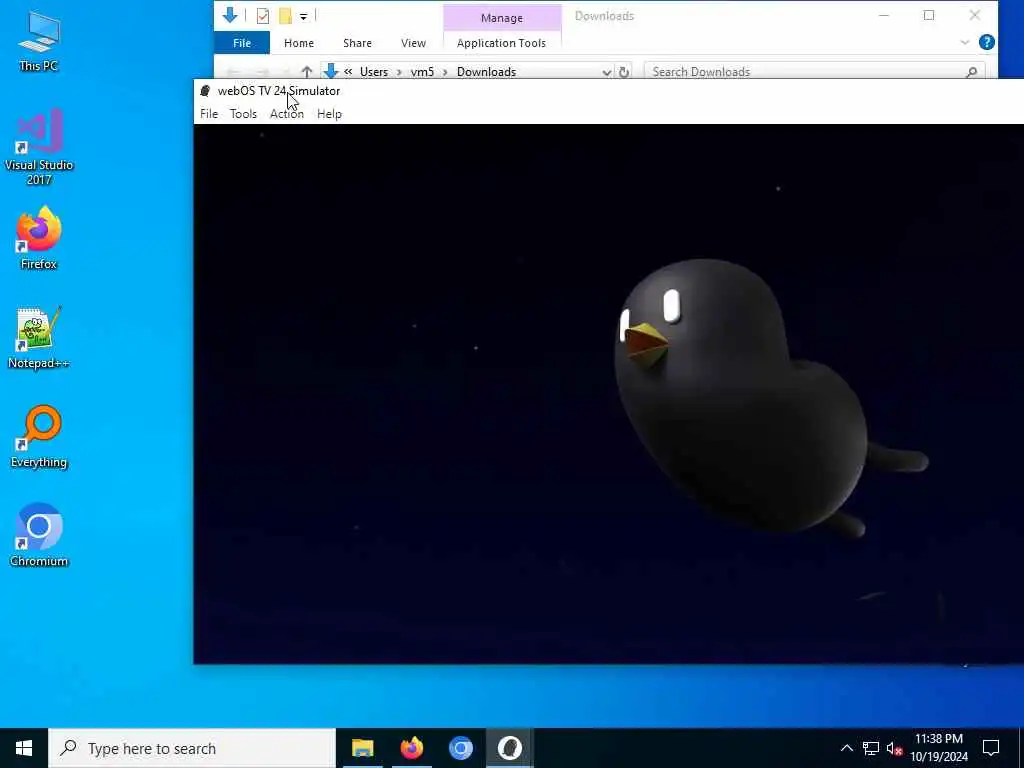Click the network status tray icon
The image size is (1024, 768).
[x=871, y=748]
